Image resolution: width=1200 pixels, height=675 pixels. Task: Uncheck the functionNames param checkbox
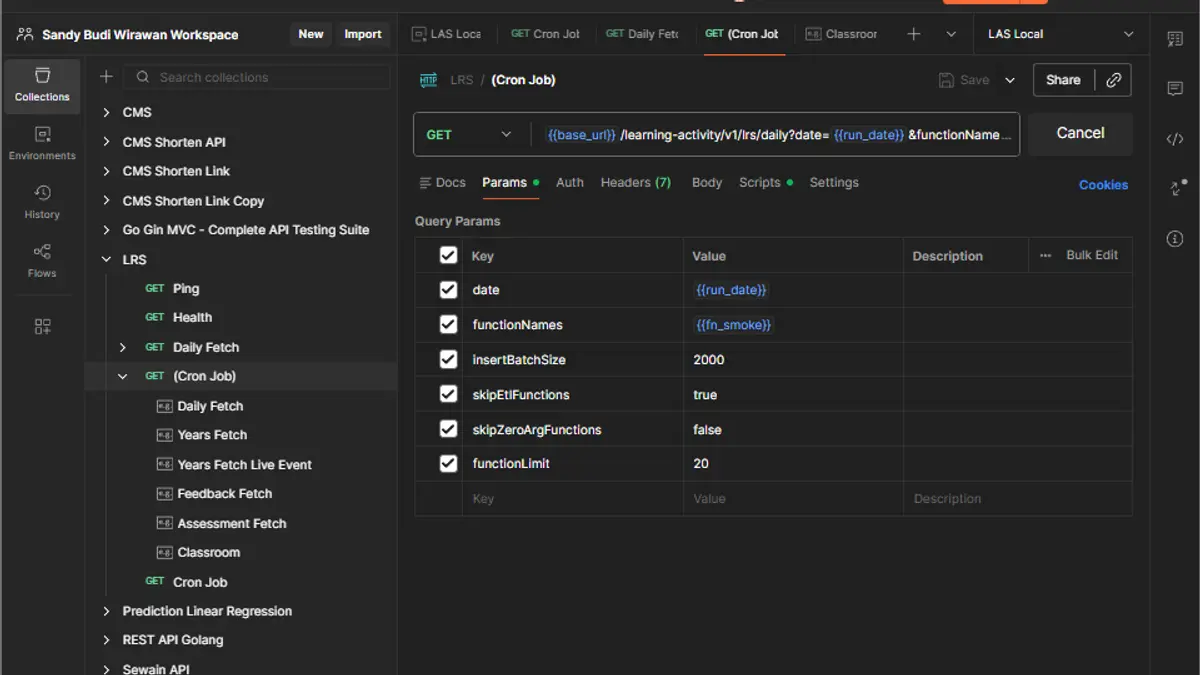pyautogui.click(x=448, y=325)
